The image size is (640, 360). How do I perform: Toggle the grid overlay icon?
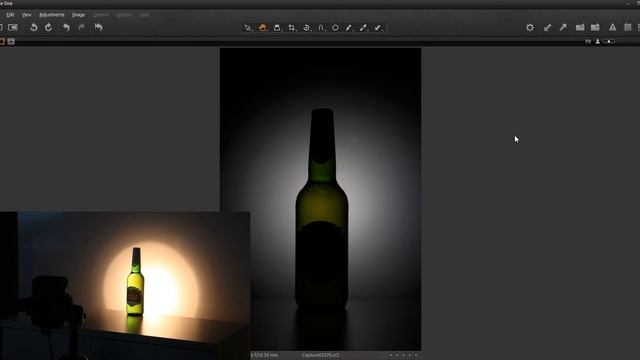628,27
